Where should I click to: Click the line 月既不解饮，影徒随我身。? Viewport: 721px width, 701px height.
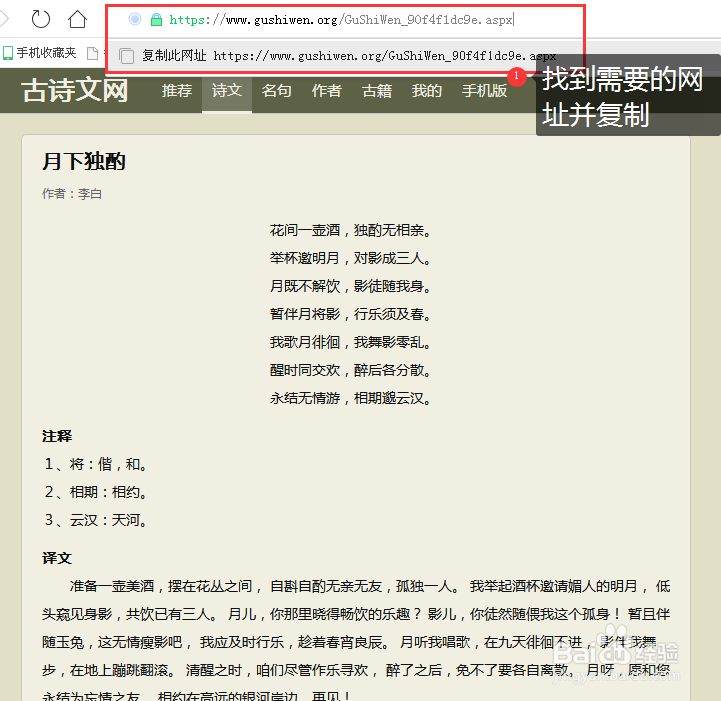[350, 286]
